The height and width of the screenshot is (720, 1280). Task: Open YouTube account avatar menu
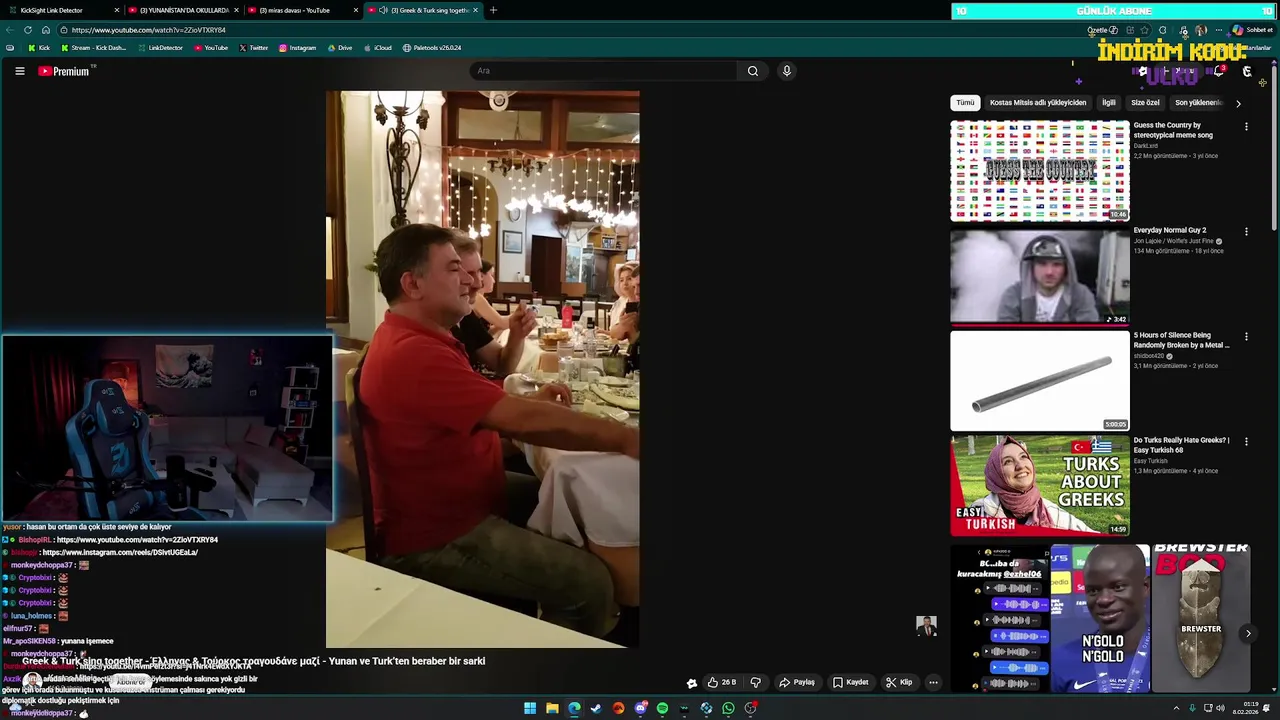(1247, 71)
